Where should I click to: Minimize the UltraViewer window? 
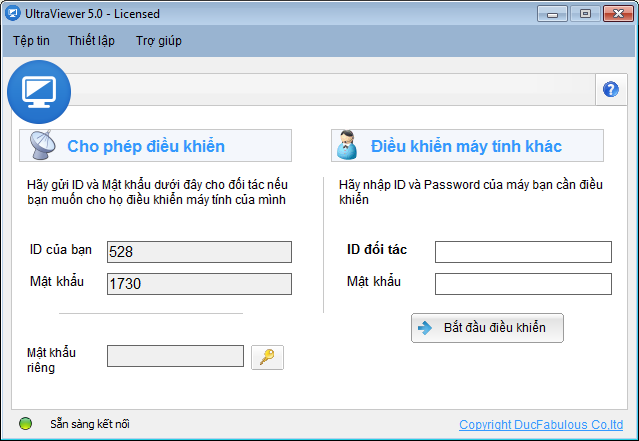click(552, 14)
